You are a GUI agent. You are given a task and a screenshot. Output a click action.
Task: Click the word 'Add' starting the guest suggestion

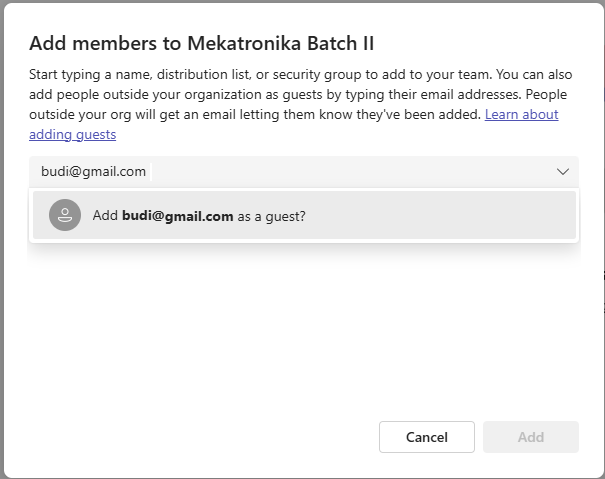click(x=105, y=215)
